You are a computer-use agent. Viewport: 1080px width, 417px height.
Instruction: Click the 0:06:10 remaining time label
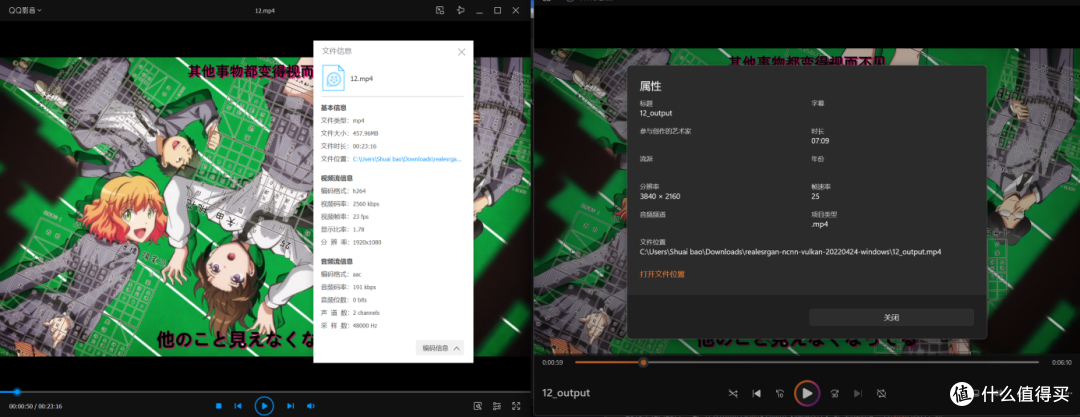click(1062, 362)
